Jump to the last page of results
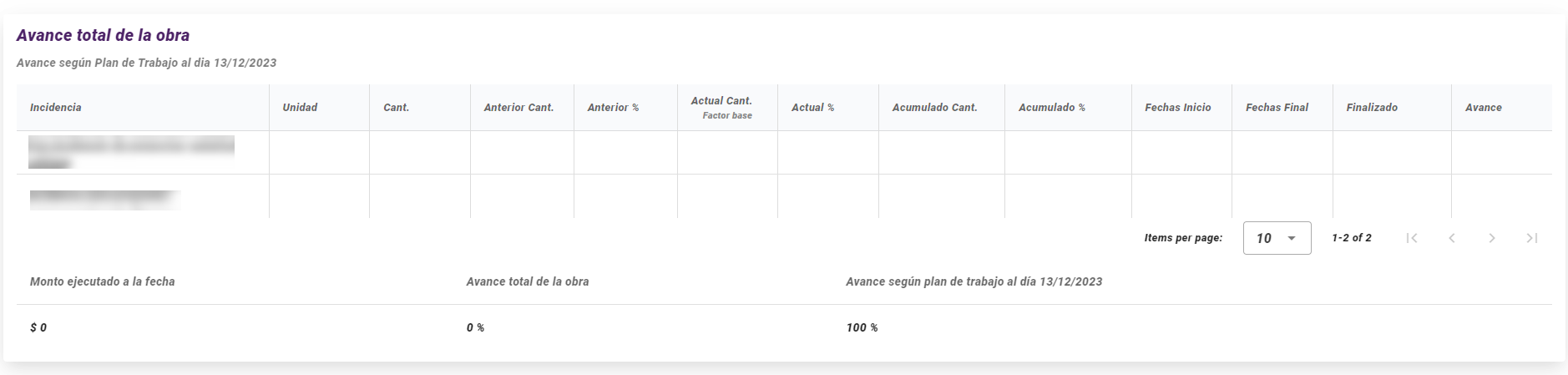Screen dimensions: 1568x375 coord(1532,238)
